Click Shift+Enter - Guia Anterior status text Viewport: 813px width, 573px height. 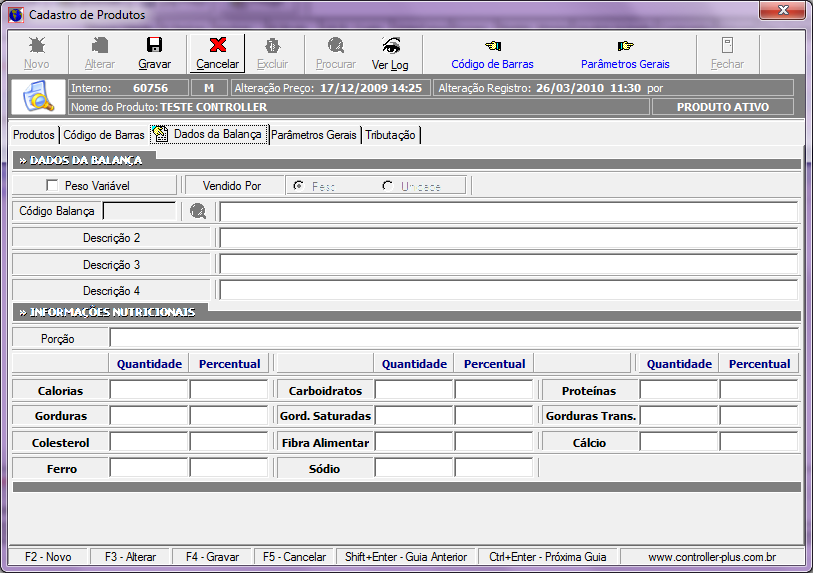click(x=406, y=556)
